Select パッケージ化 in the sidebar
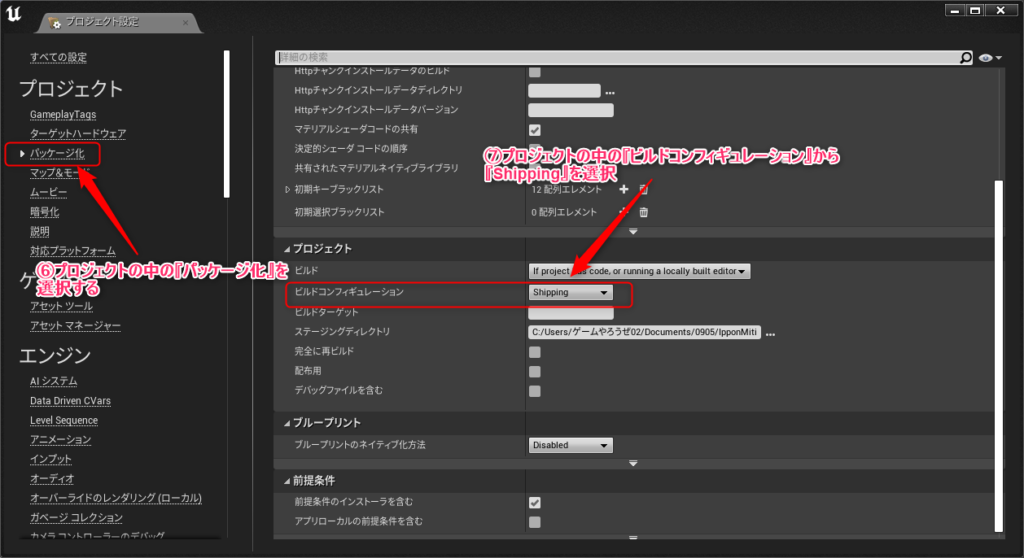The height and width of the screenshot is (558, 1024). point(64,153)
